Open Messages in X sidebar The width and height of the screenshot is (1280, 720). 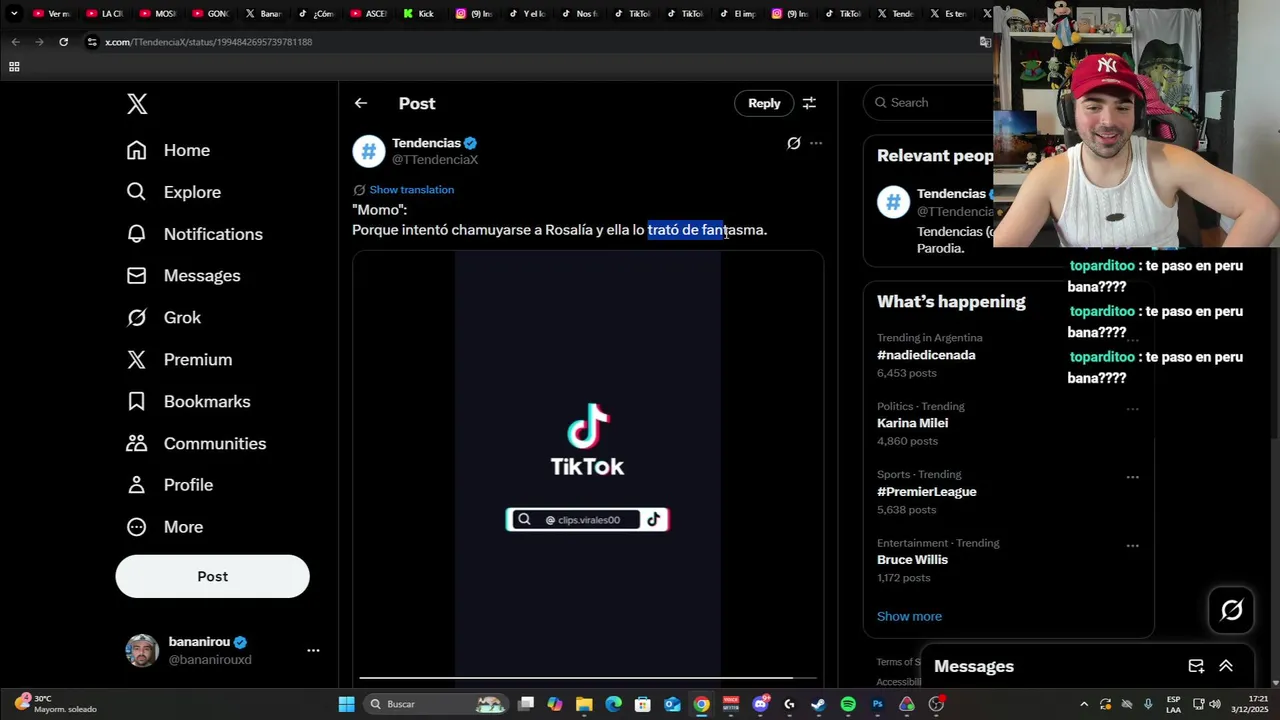(183, 276)
